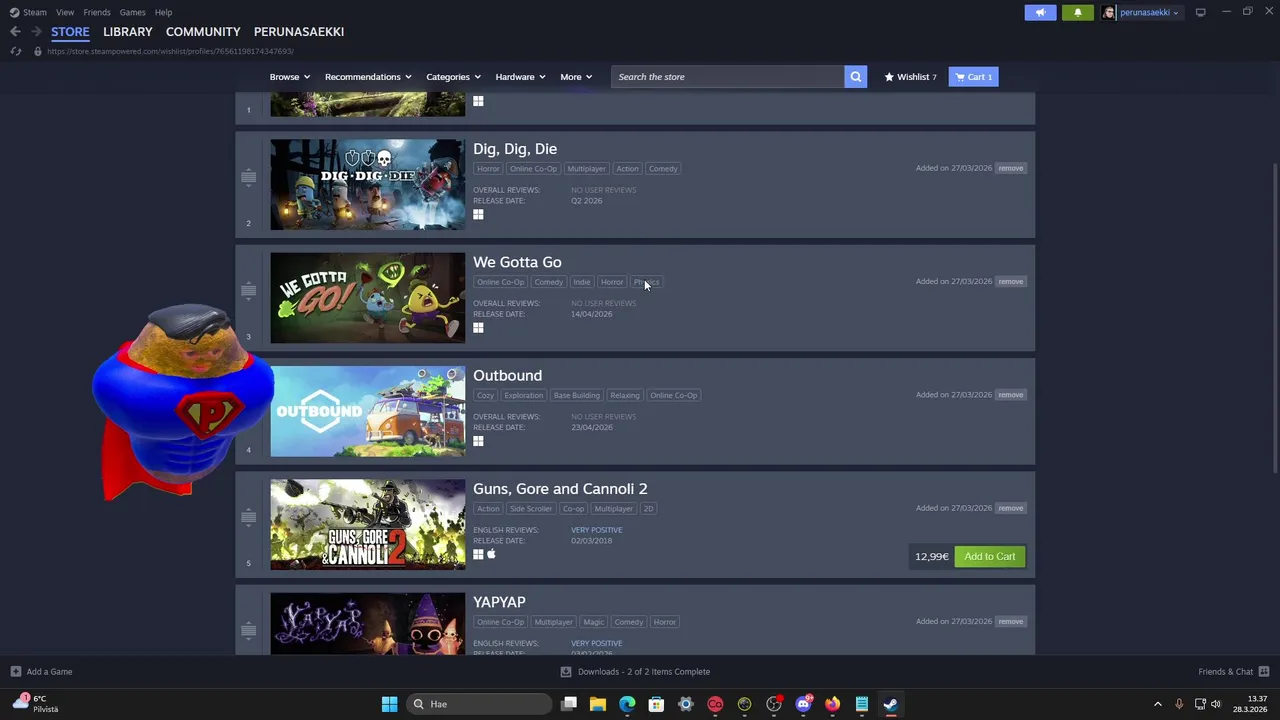This screenshot has height=720, width=1280.
Task: Open the Windows Start button
Action: click(389, 704)
